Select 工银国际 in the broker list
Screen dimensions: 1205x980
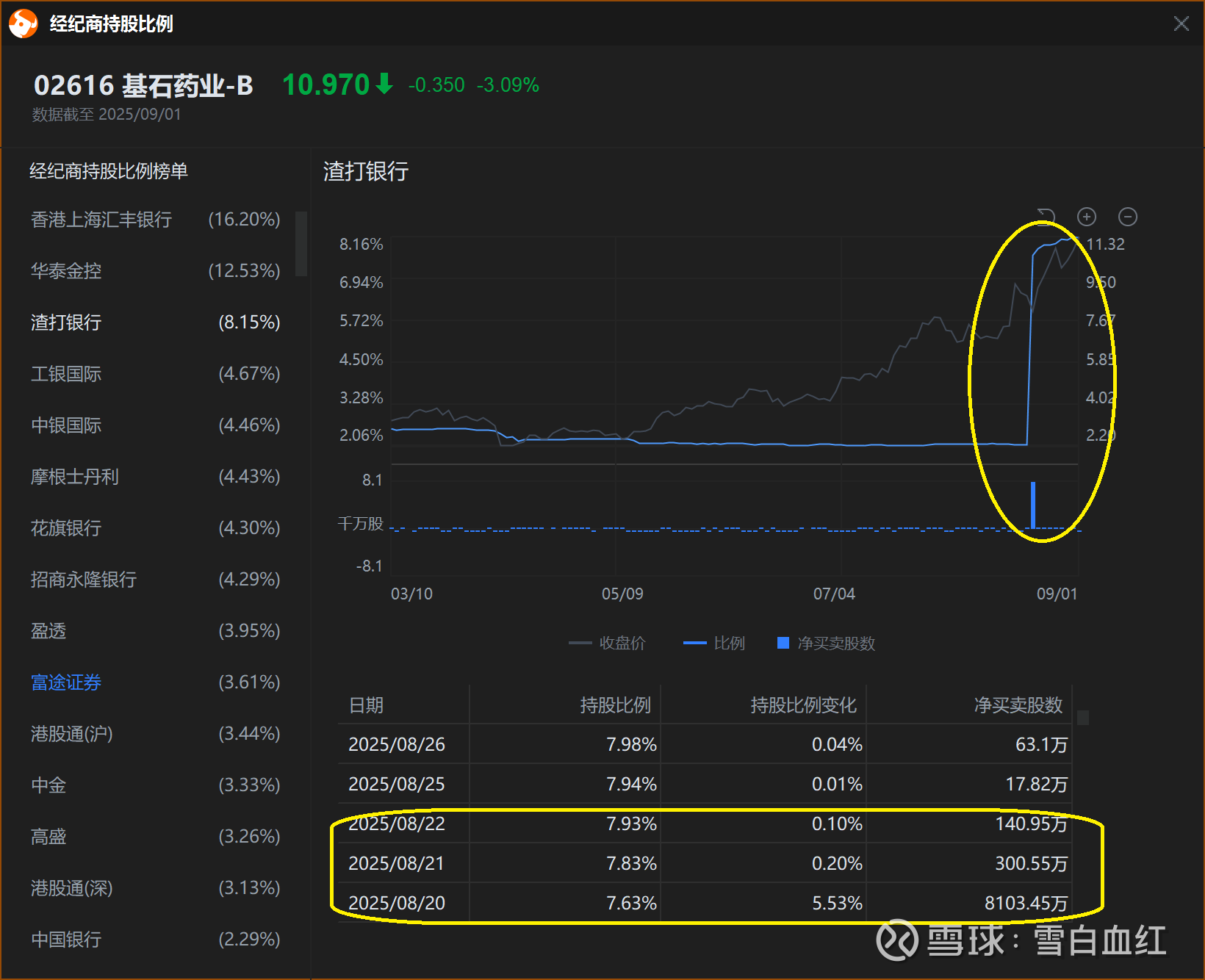(155, 374)
